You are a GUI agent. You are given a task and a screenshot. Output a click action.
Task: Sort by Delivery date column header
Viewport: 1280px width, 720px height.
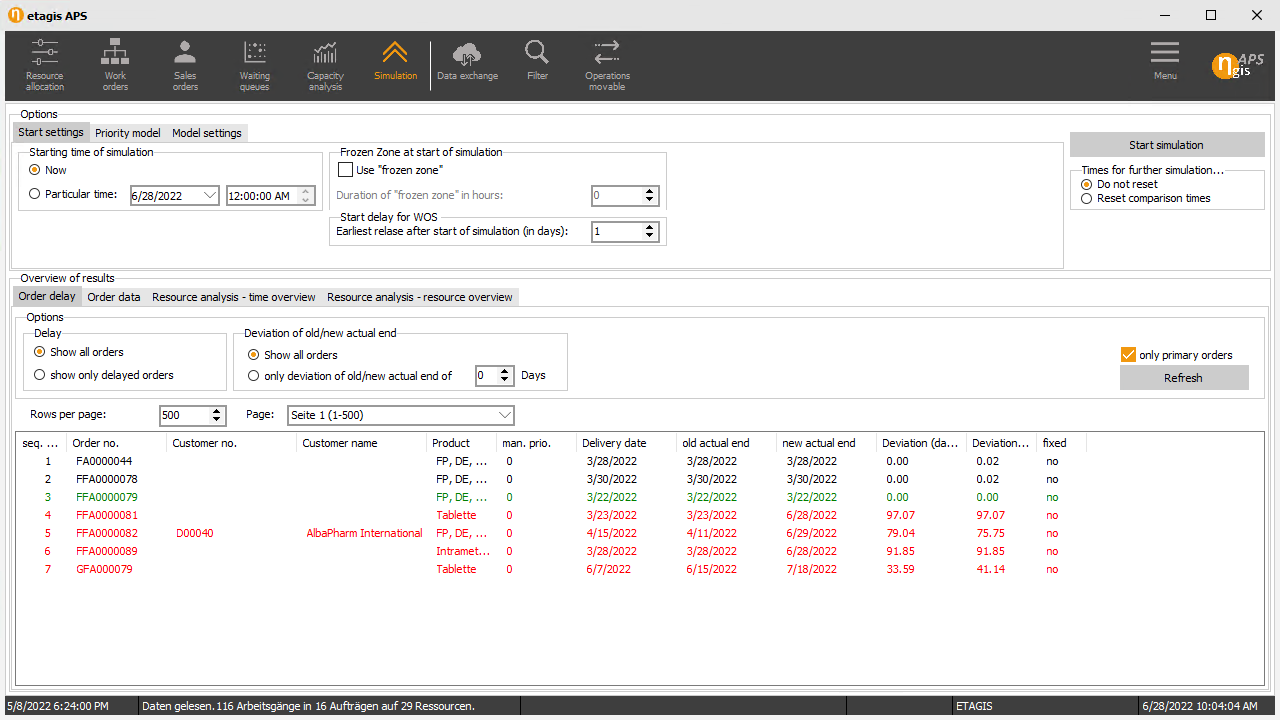(626, 443)
